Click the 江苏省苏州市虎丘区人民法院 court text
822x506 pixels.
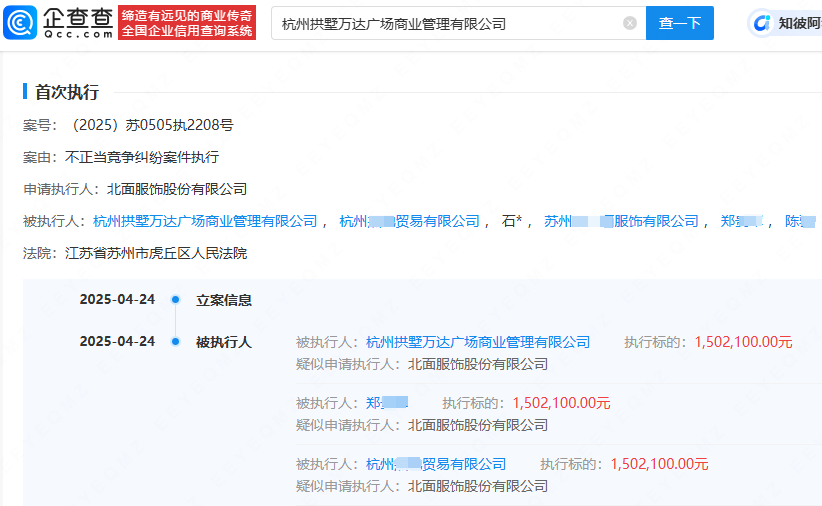(x=156, y=253)
